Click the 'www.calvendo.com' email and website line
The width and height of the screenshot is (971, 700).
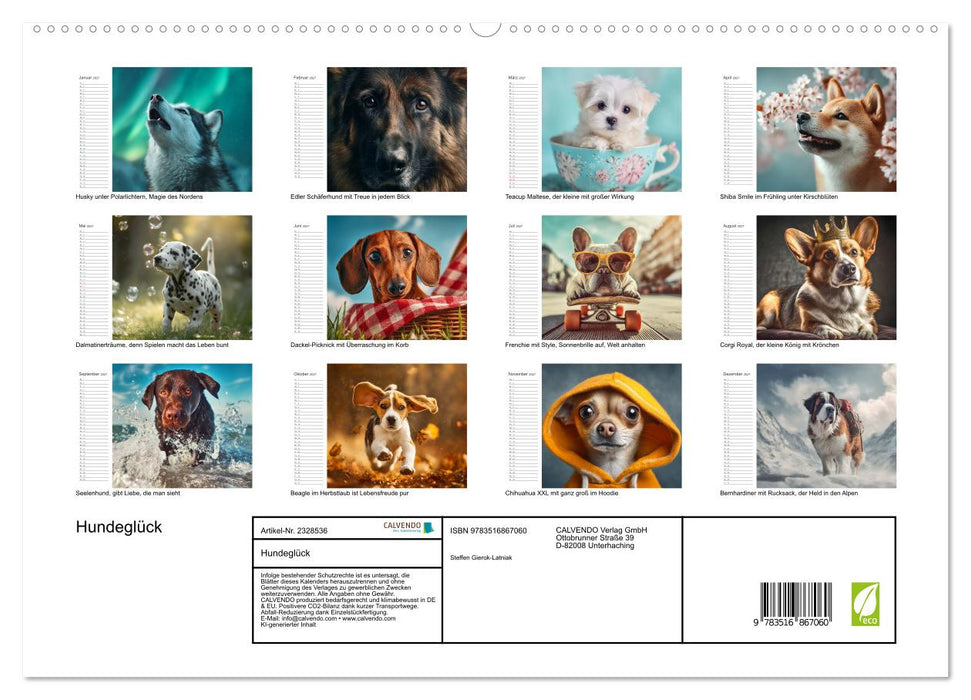328,618
